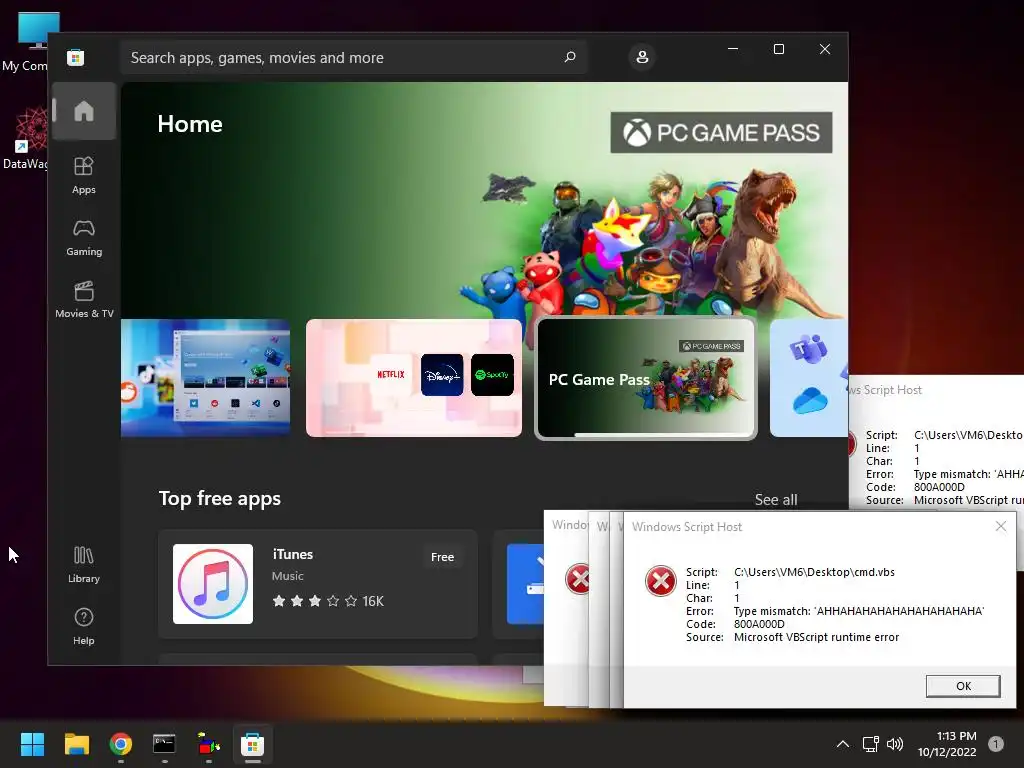Select the PC Game Pass carousel card
Image resolution: width=1024 pixels, height=768 pixels.
[x=646, y=377]
